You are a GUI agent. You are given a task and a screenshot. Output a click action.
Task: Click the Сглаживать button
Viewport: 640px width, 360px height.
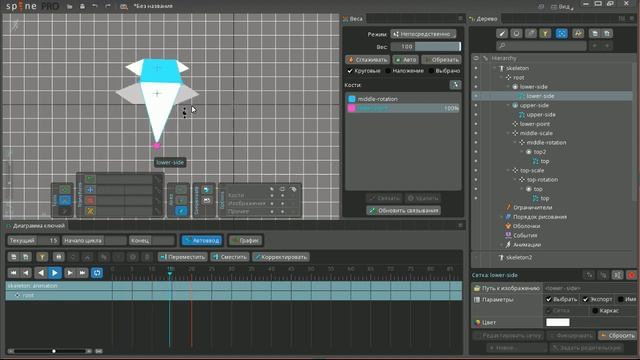(x=367, y=60)
